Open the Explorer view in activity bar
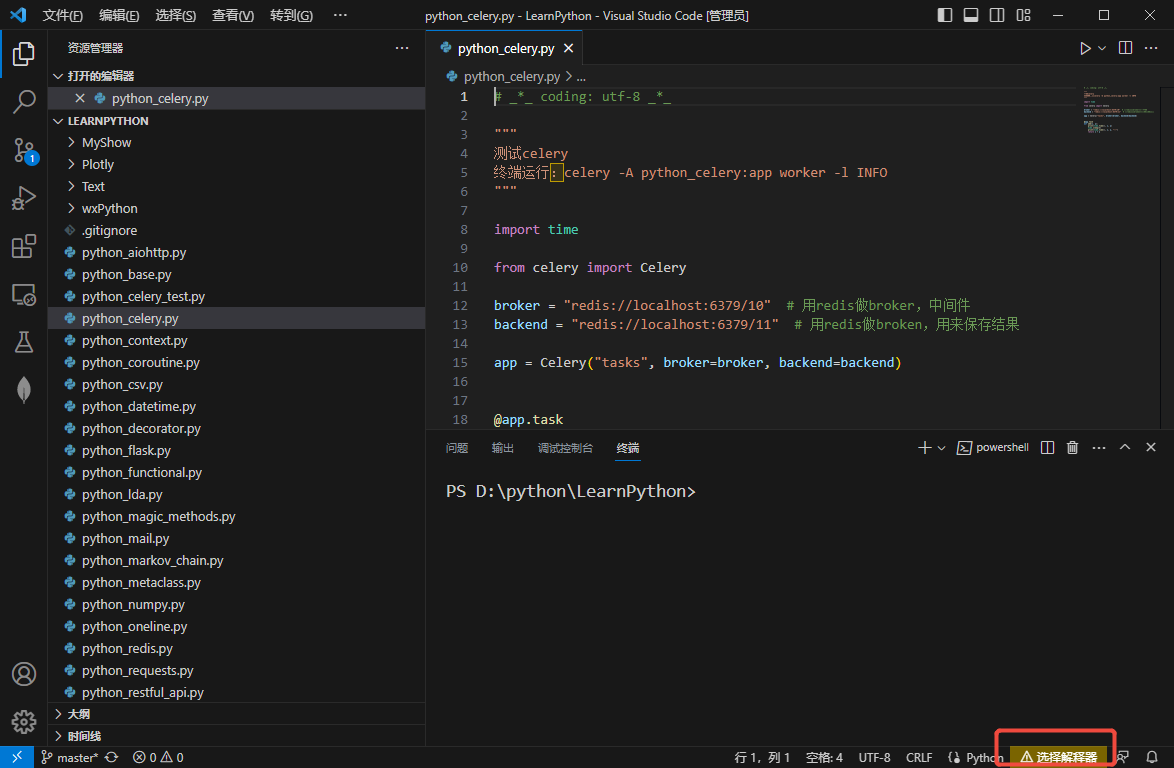The image size is (1174, 768). point(23,54)
